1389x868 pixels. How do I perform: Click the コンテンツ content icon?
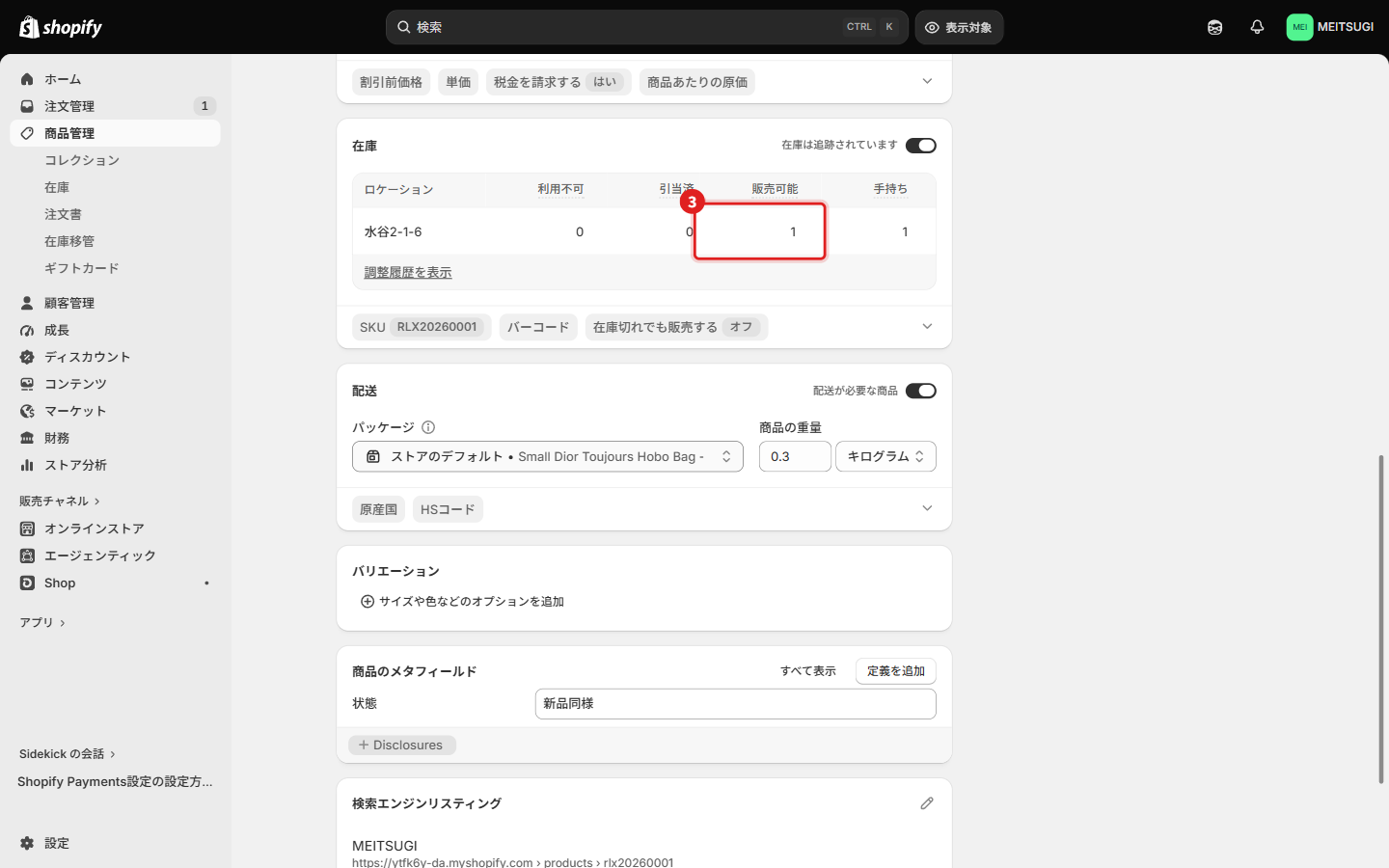click(x=27, y=384)
